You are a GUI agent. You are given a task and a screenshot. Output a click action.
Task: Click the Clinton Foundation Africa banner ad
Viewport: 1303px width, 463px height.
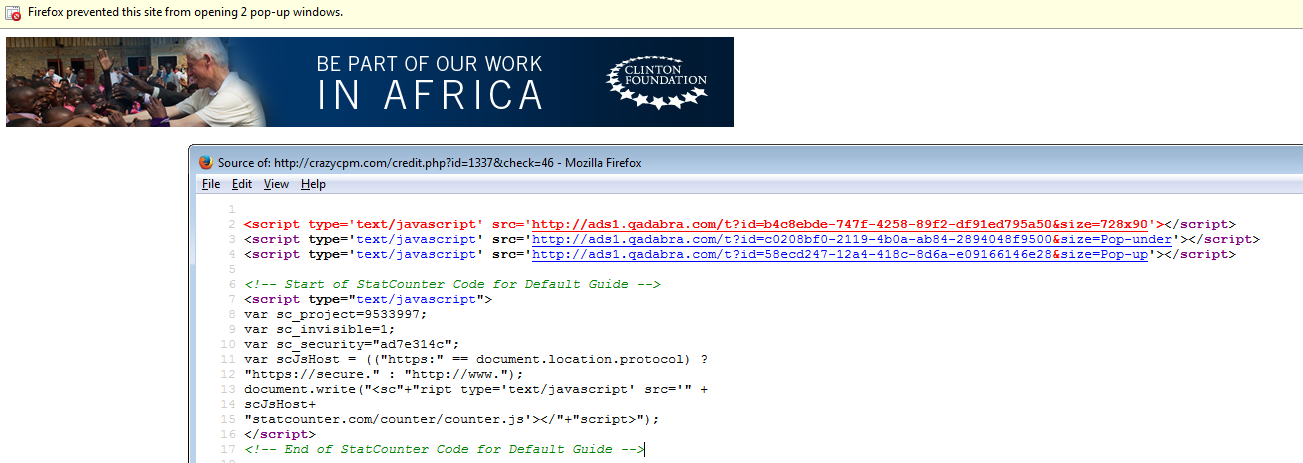370,82
